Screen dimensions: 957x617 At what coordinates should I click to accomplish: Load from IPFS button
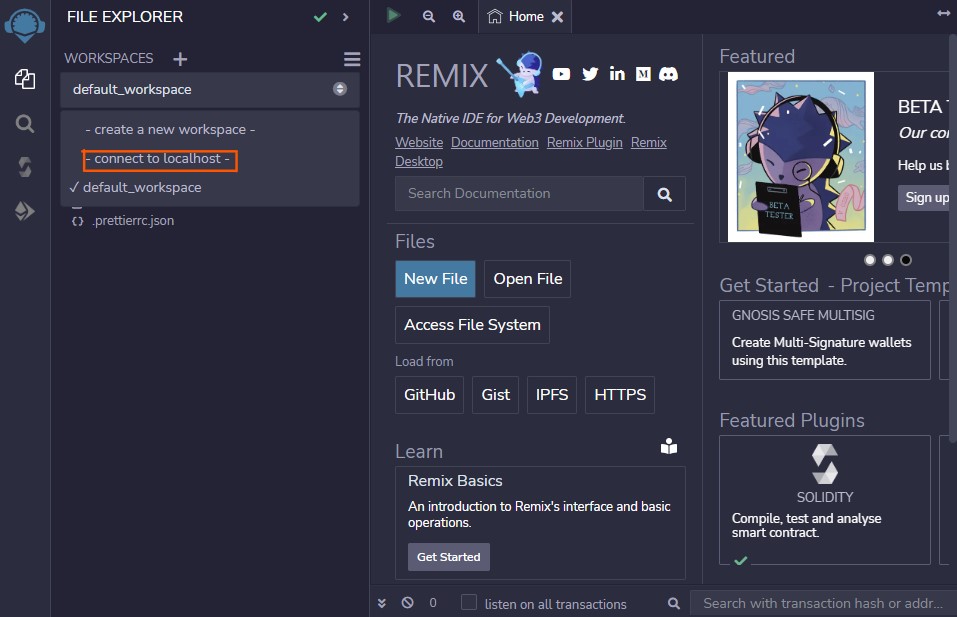click(x=552, y=395)
